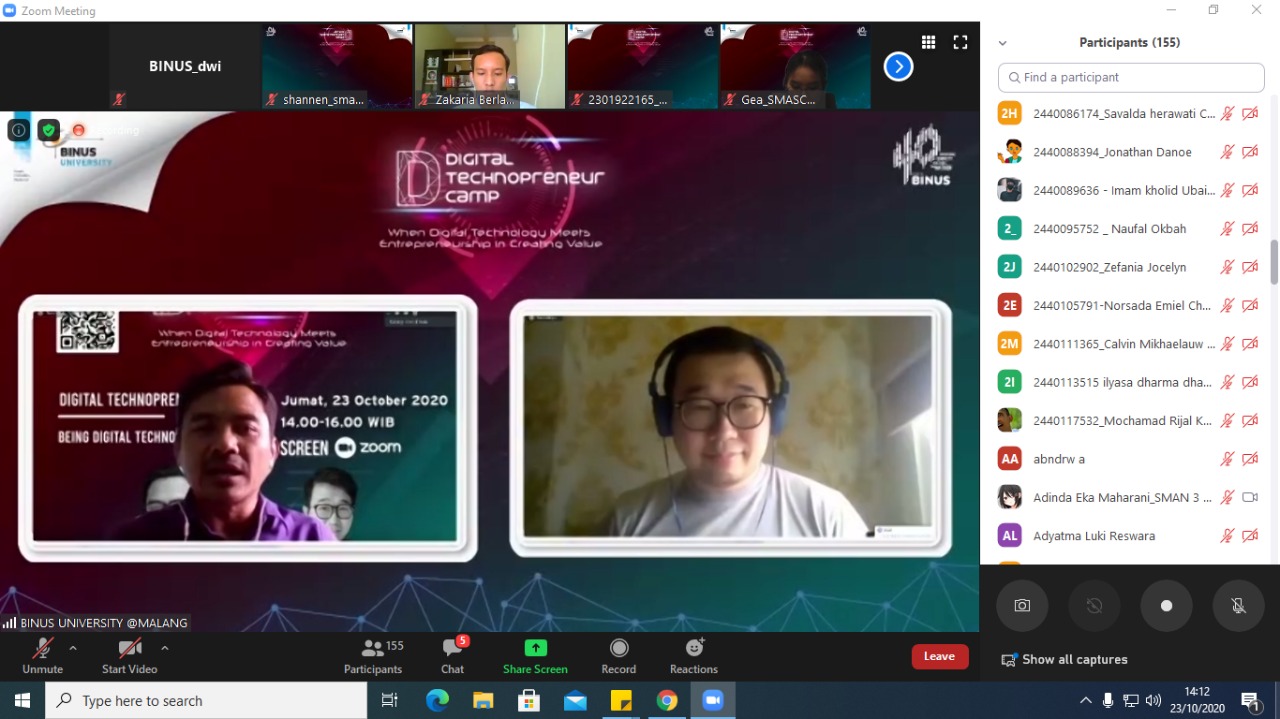This screenshot has width=1280, height=719.
Task: Start your video in Zoom toolbar
Action: point(129,656)
